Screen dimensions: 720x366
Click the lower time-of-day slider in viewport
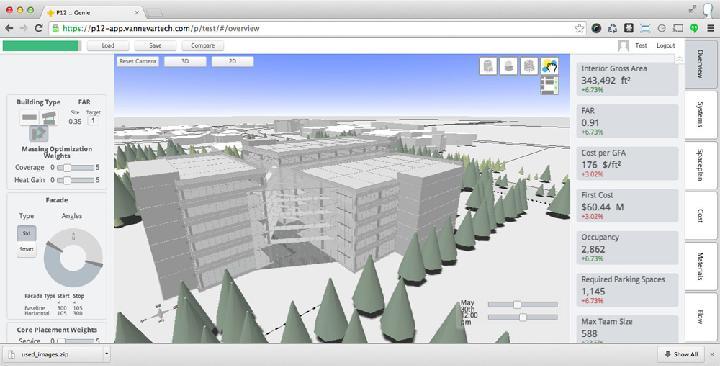[523, 317]
